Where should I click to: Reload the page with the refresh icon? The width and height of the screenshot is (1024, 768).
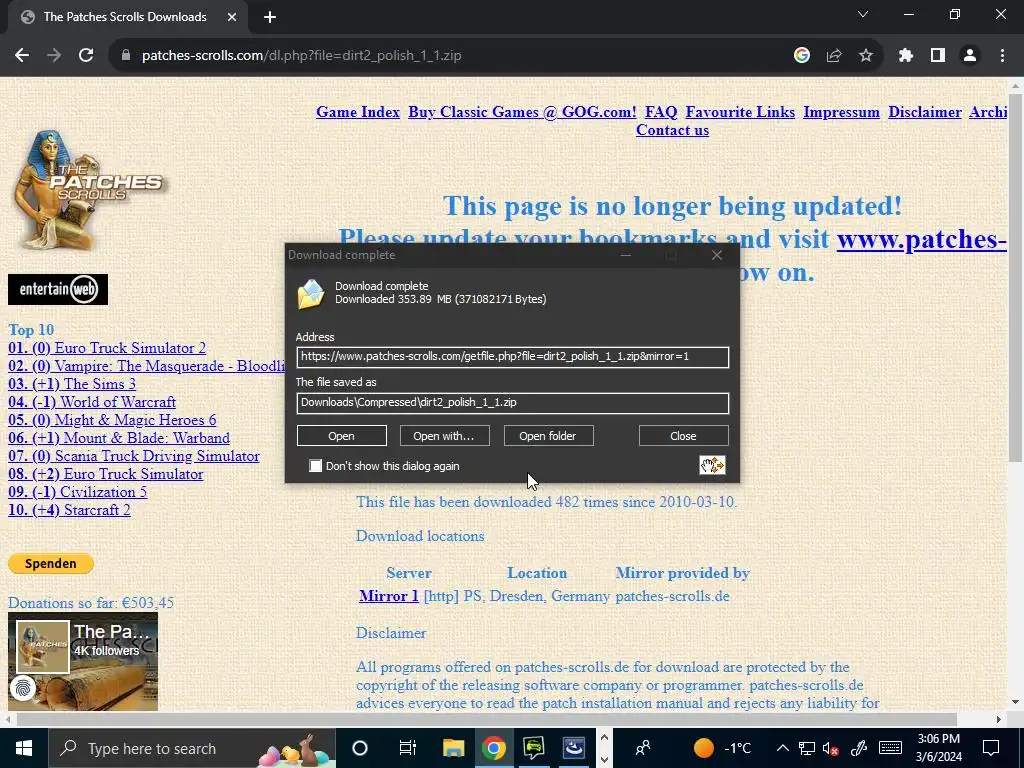click(x=86, y=56)
